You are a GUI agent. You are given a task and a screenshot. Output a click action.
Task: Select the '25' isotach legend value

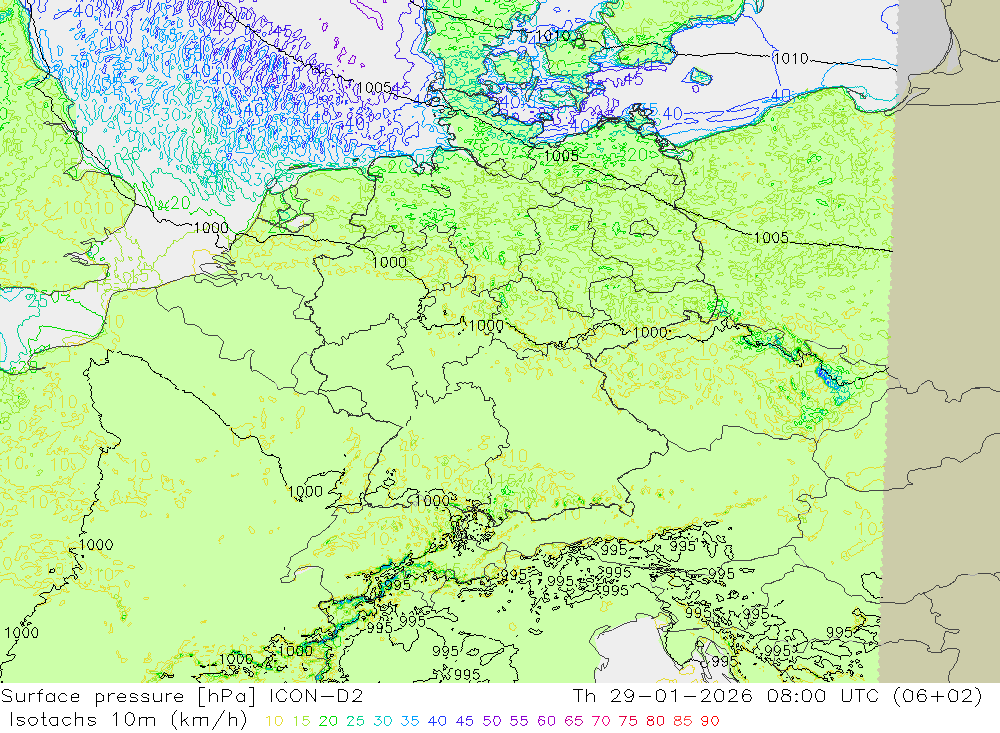(355, 721)
